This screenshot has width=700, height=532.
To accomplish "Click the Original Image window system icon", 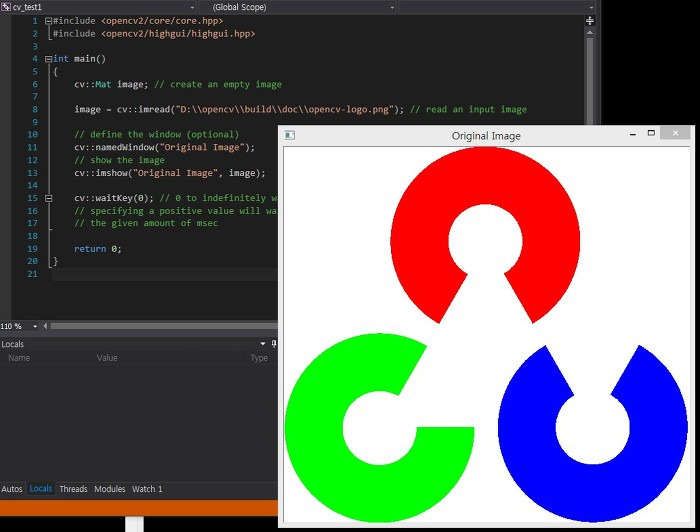I will tap(290, 135).
